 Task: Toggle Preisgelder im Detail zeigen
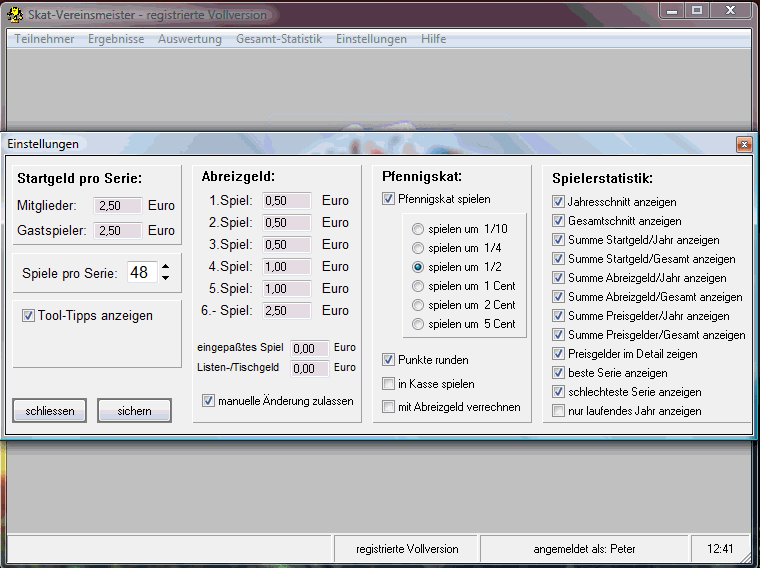click(x=558, y=354)
